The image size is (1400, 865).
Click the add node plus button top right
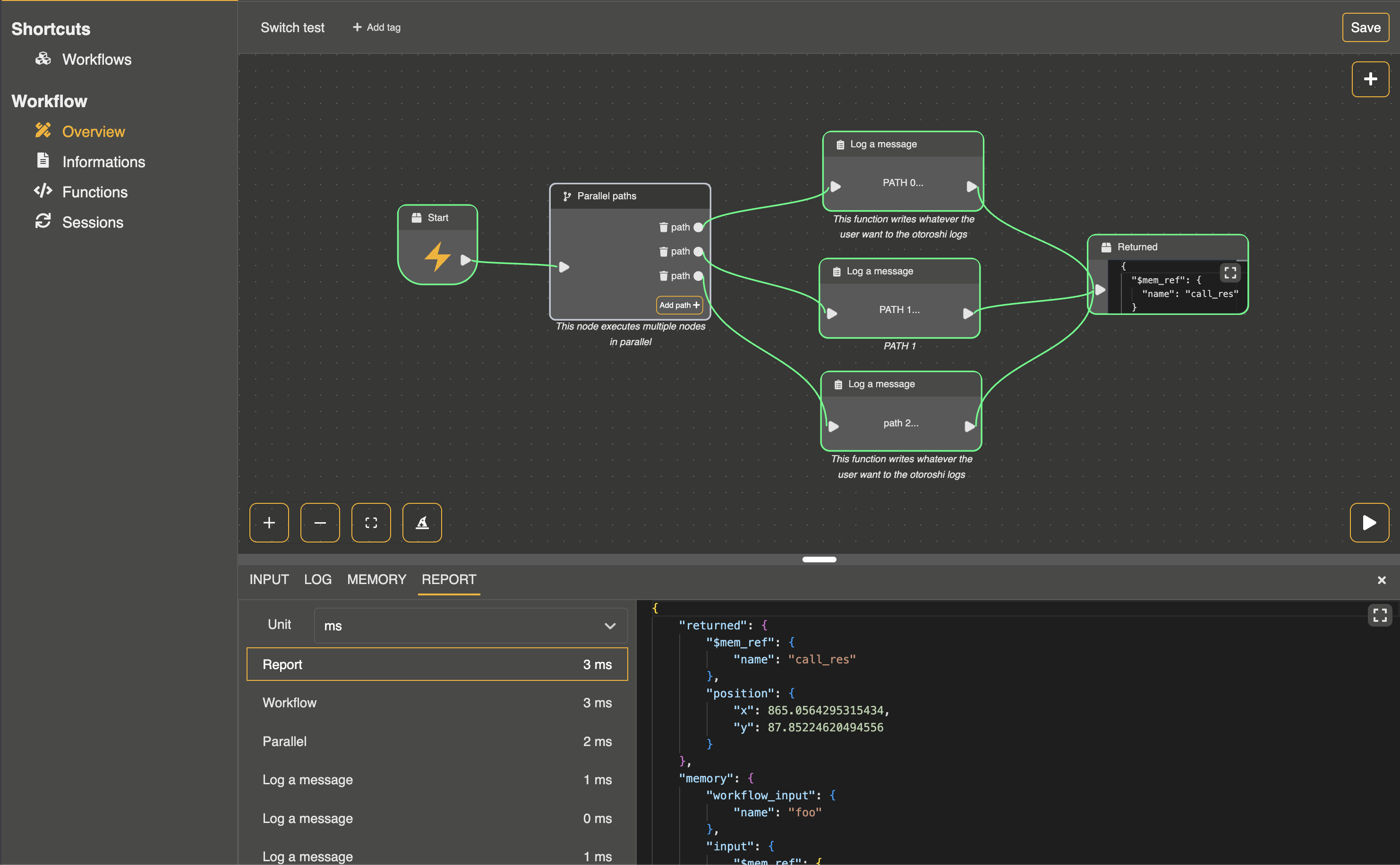tap(1370, 79)
